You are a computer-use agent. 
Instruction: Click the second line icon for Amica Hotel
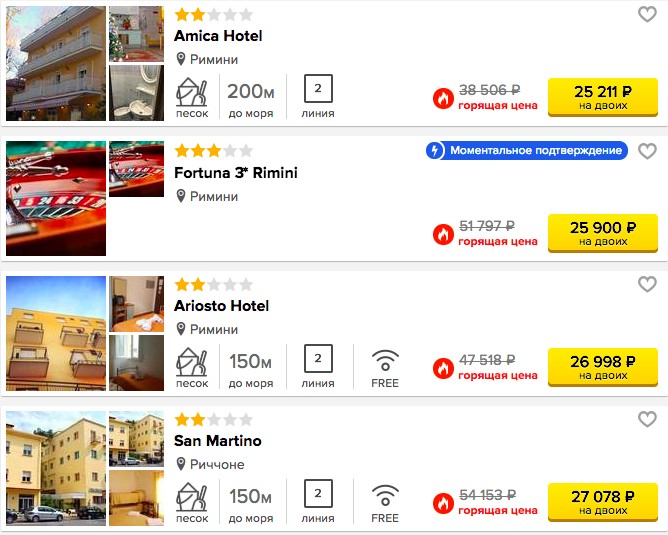coord(318,89)
